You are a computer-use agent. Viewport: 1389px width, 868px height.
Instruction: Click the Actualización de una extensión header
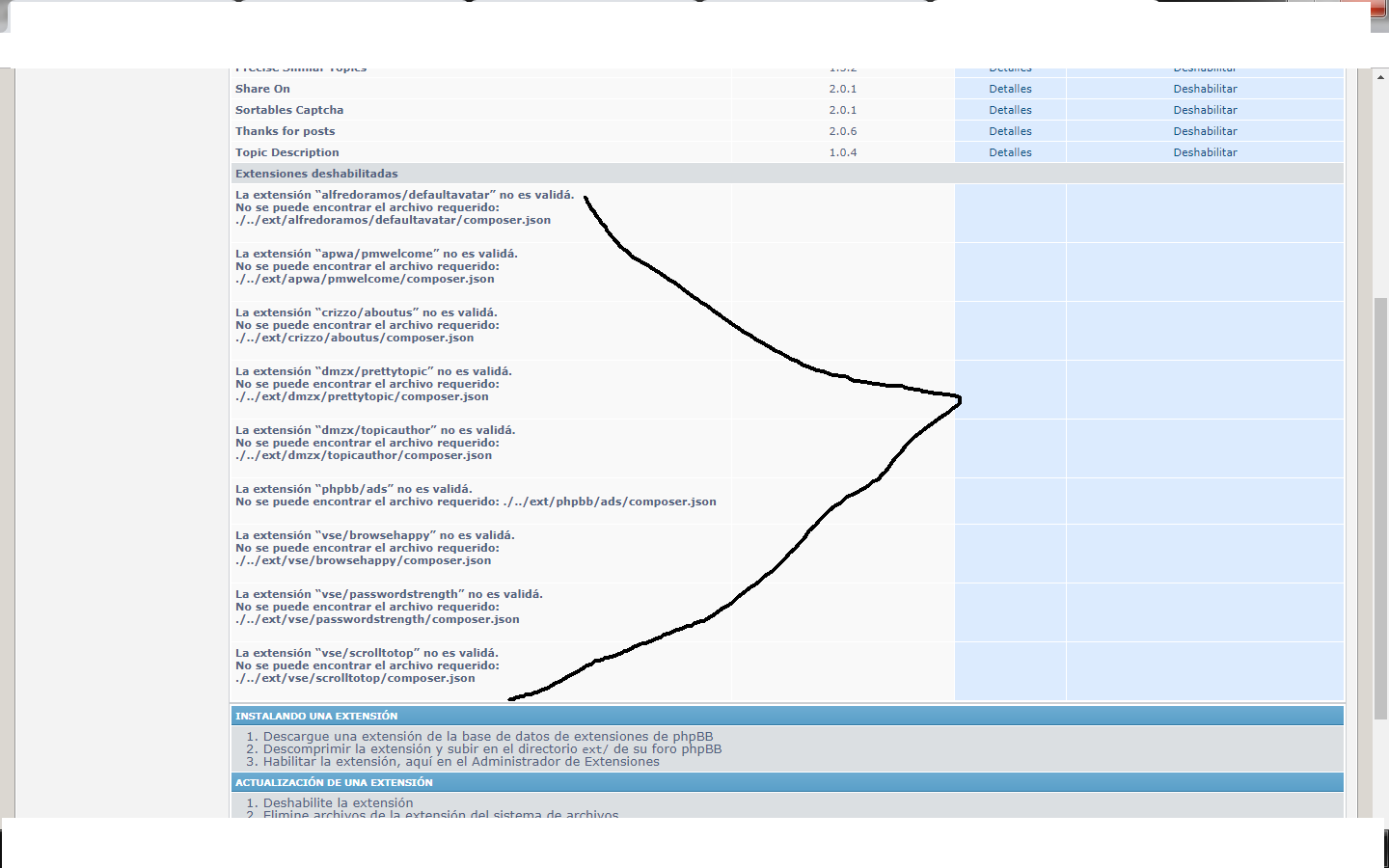point(334,782)
